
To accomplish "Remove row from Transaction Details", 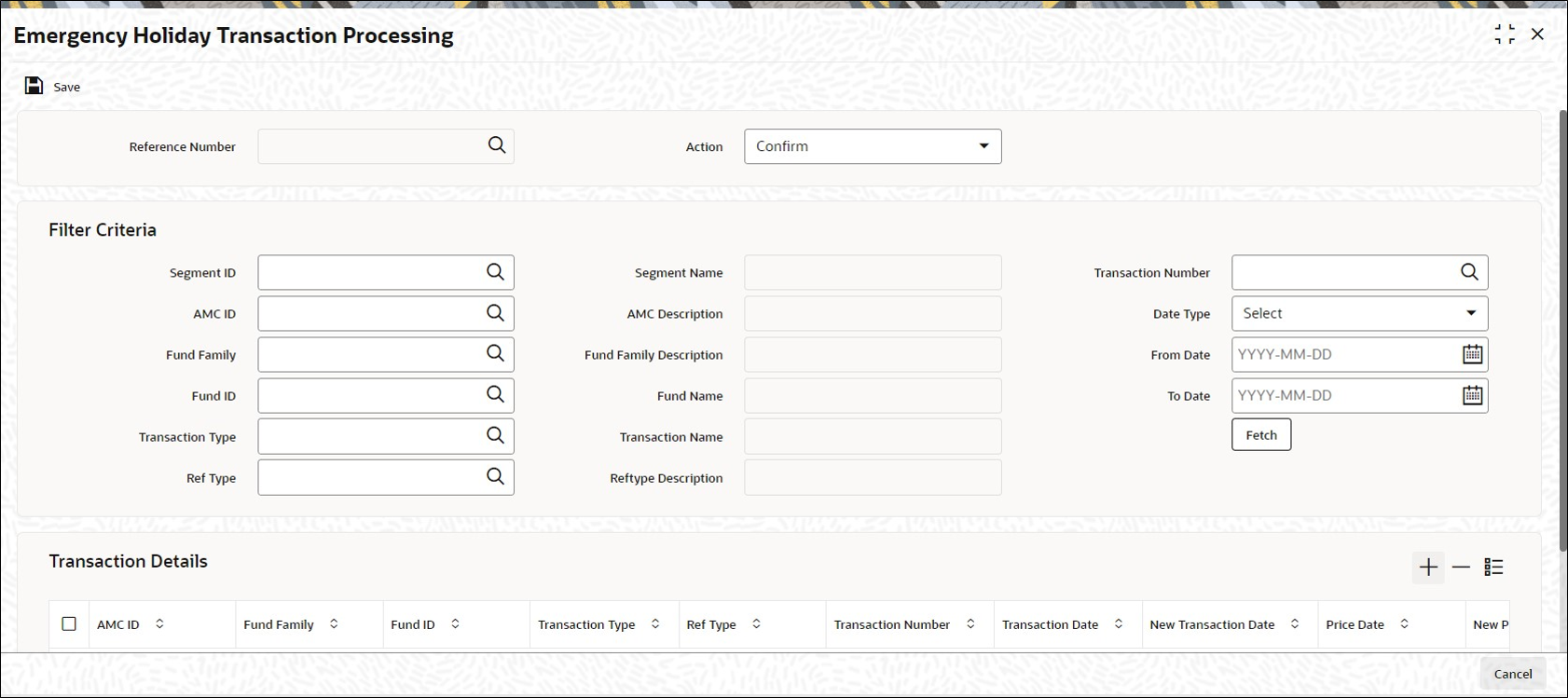I will point(1461,567).
